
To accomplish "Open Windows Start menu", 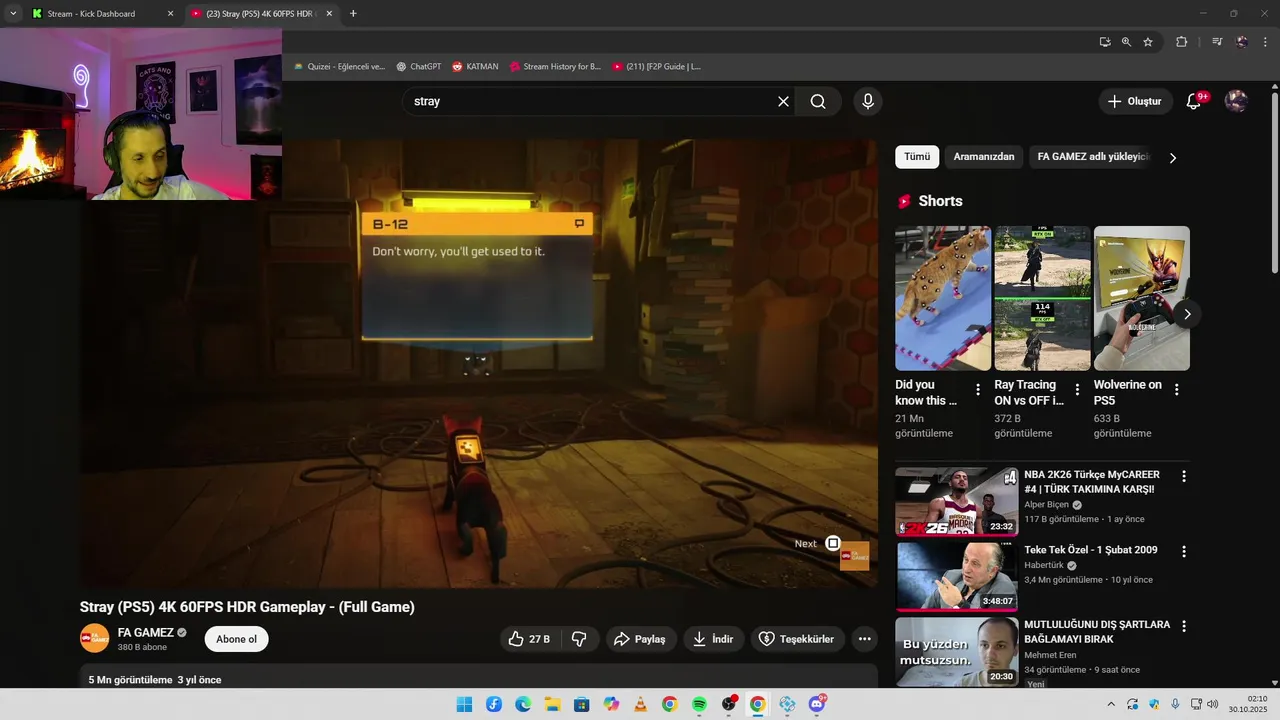I will [464, 704].
